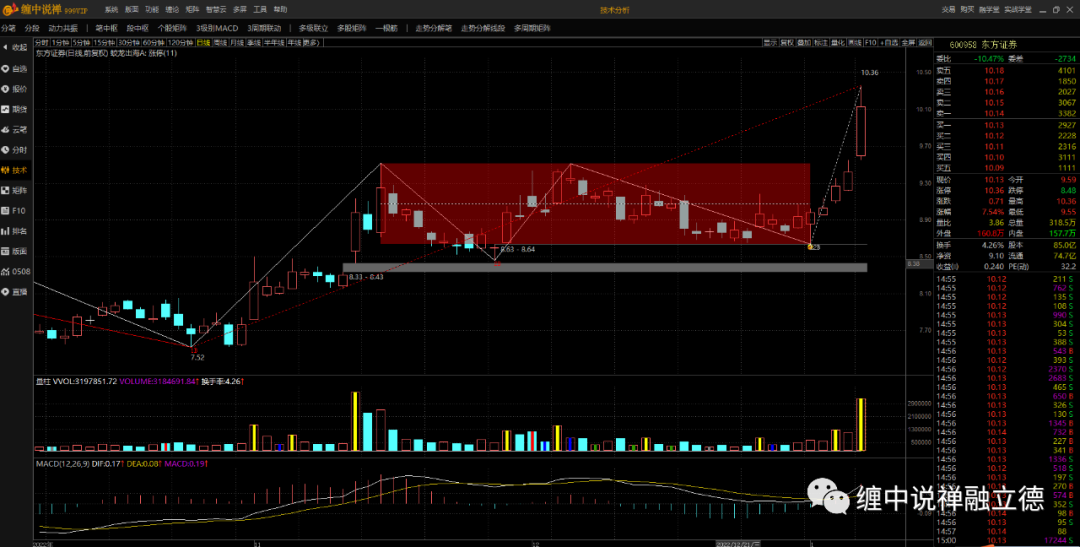Switch to 周线 weekly tab

pos(220,43)
